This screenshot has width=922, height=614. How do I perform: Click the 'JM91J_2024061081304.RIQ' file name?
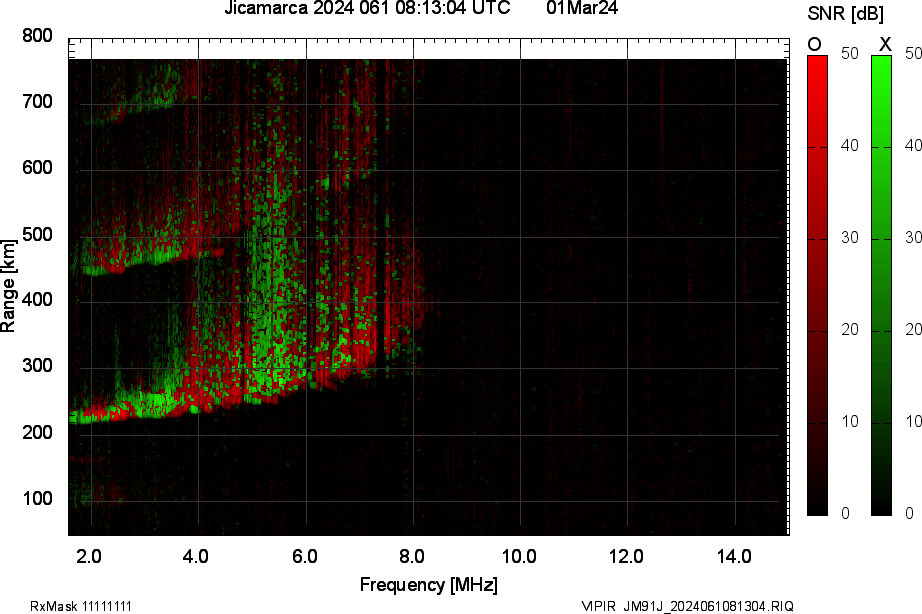point(709,606)
